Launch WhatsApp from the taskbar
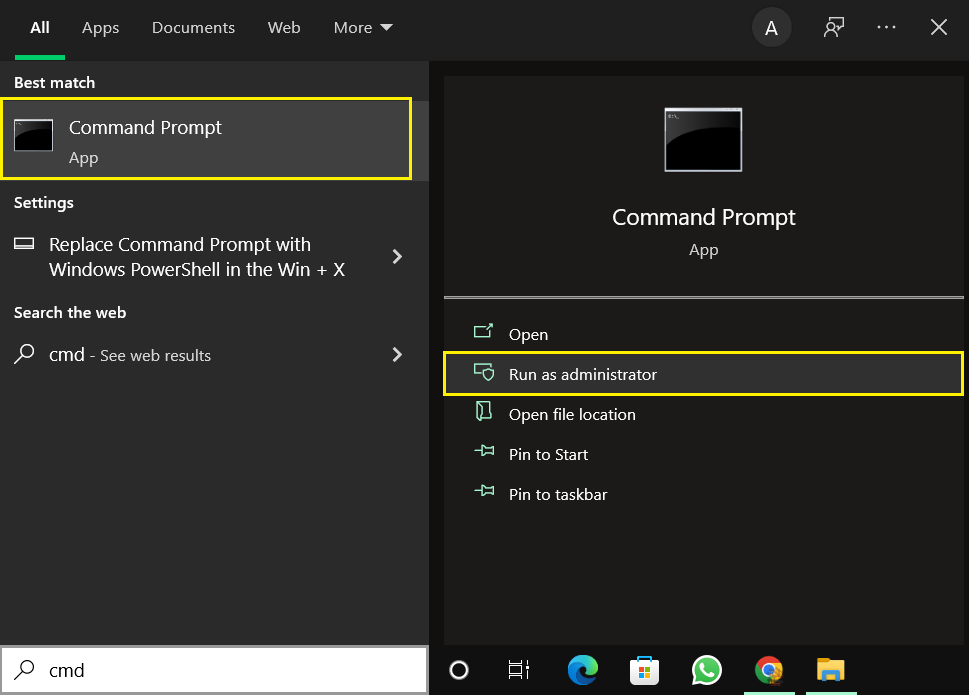The width and height of the screenshot is (969, 695). tap(706, 671)
